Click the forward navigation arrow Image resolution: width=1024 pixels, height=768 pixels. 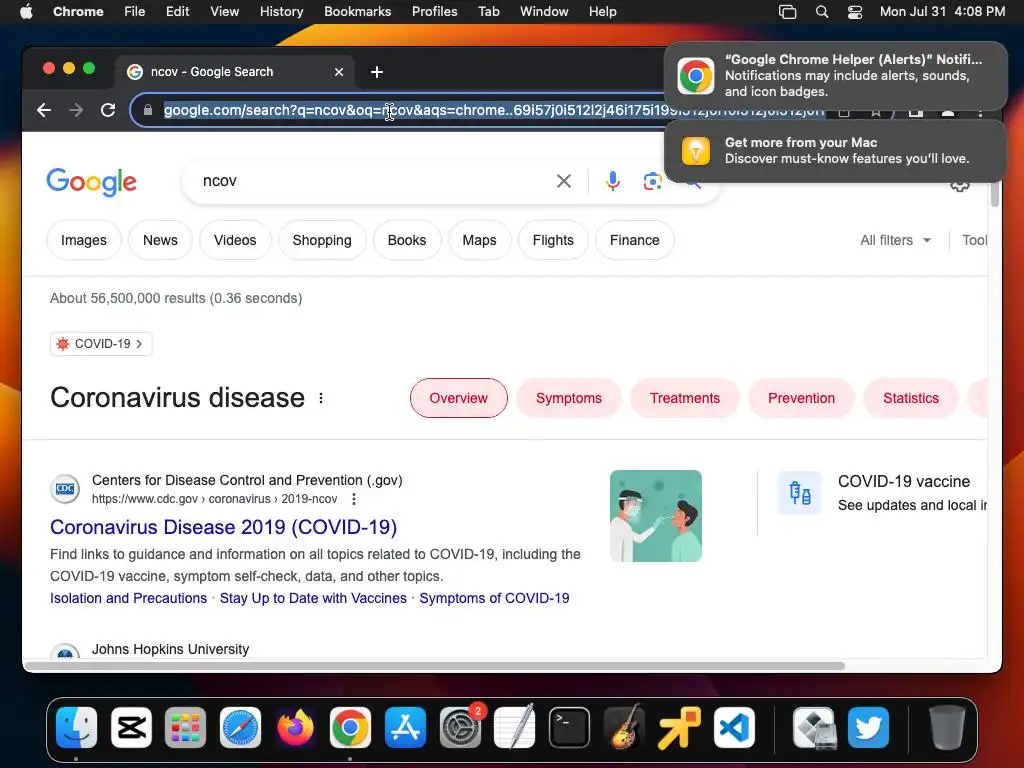click(x=76, y=110)
